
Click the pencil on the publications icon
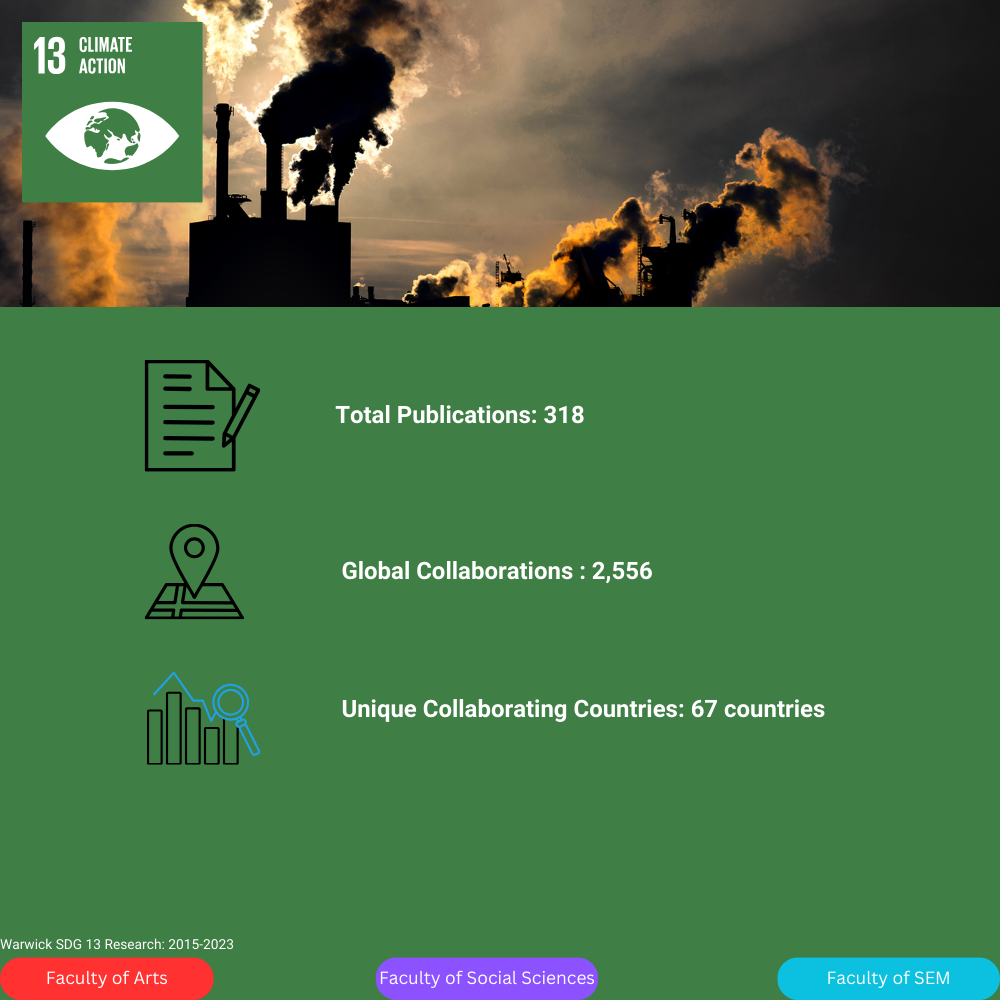point(241,412)
